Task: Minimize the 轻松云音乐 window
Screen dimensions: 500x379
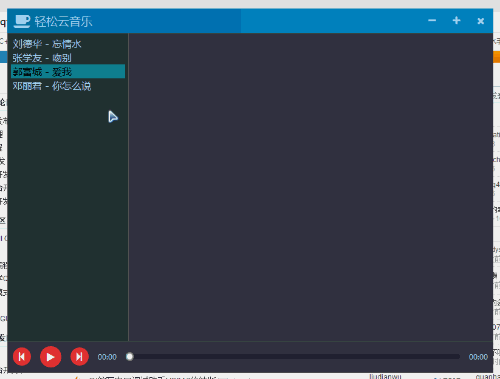Action: tap(432, 21)
